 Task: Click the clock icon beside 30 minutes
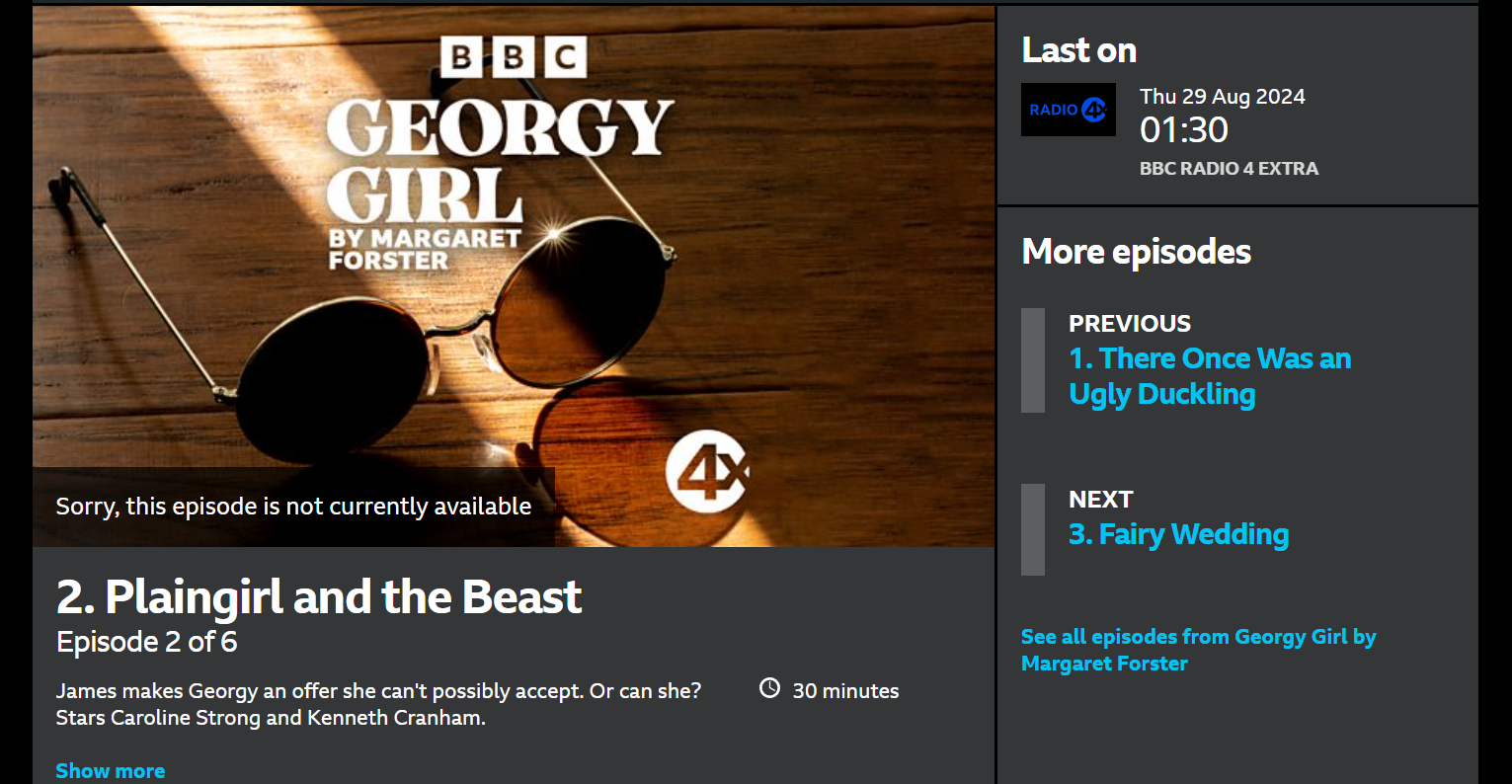[x=769, y=688]
